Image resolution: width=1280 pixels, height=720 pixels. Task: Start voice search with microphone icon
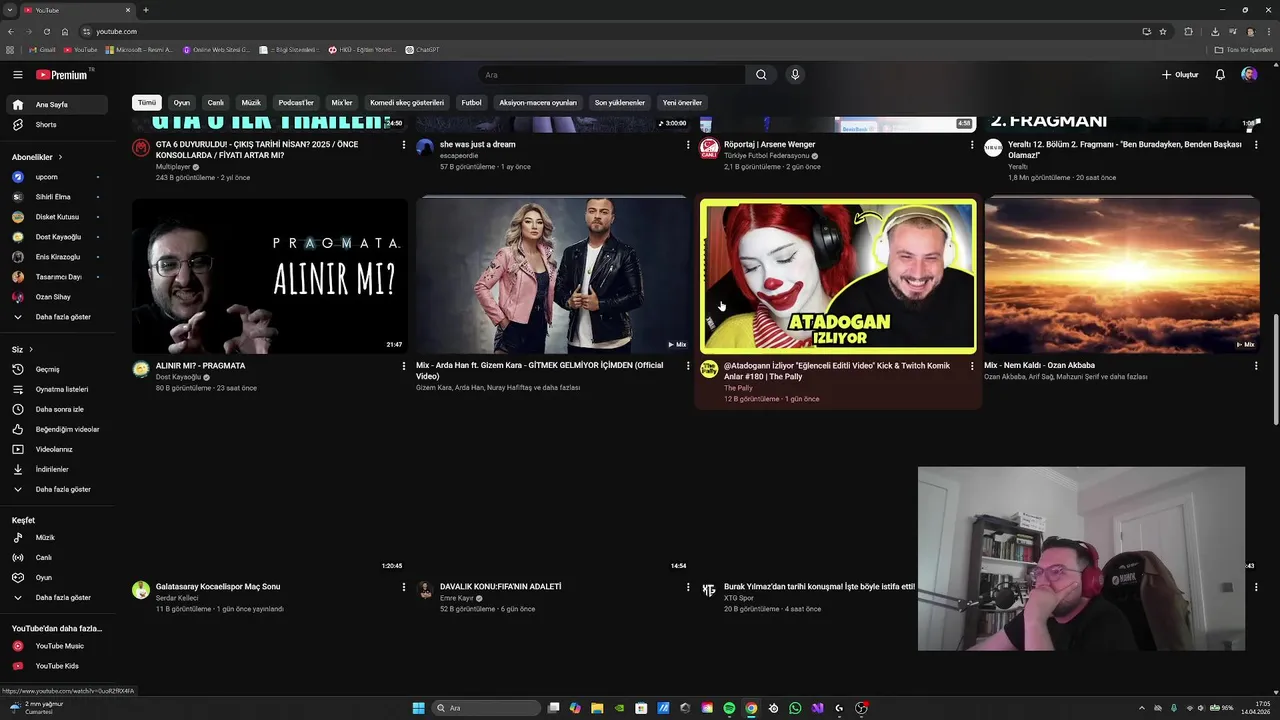[x=795, y=75]
